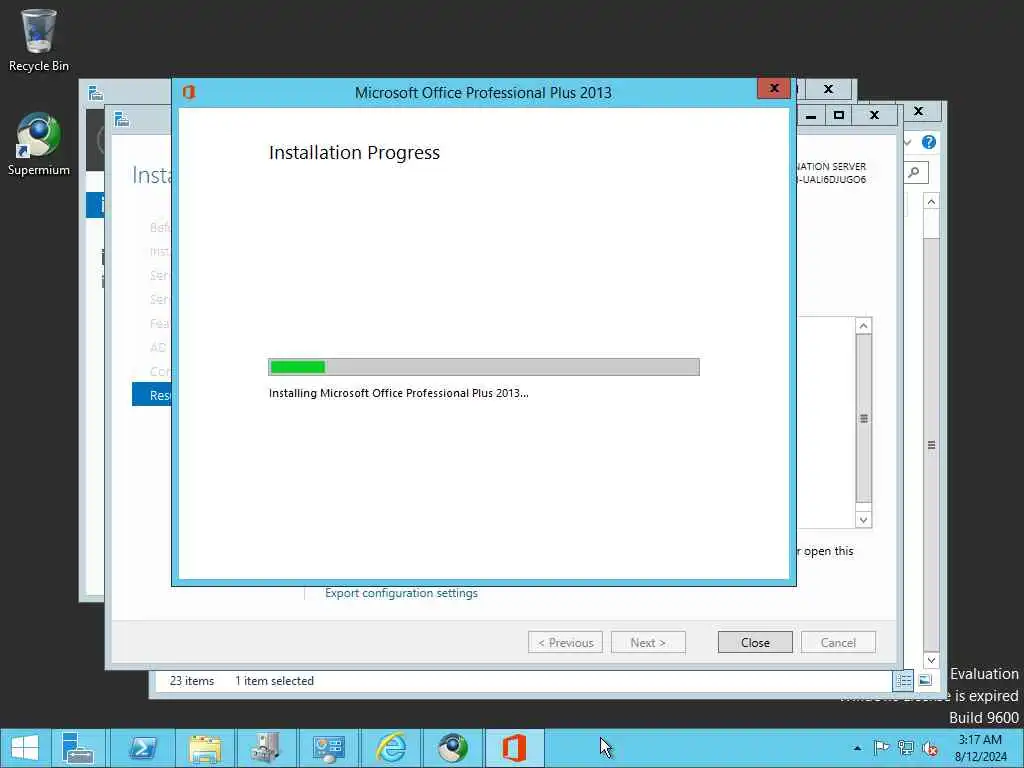The image size is (1024, 768).
Task: Maximize the wizard window
Action: [839, 116]
